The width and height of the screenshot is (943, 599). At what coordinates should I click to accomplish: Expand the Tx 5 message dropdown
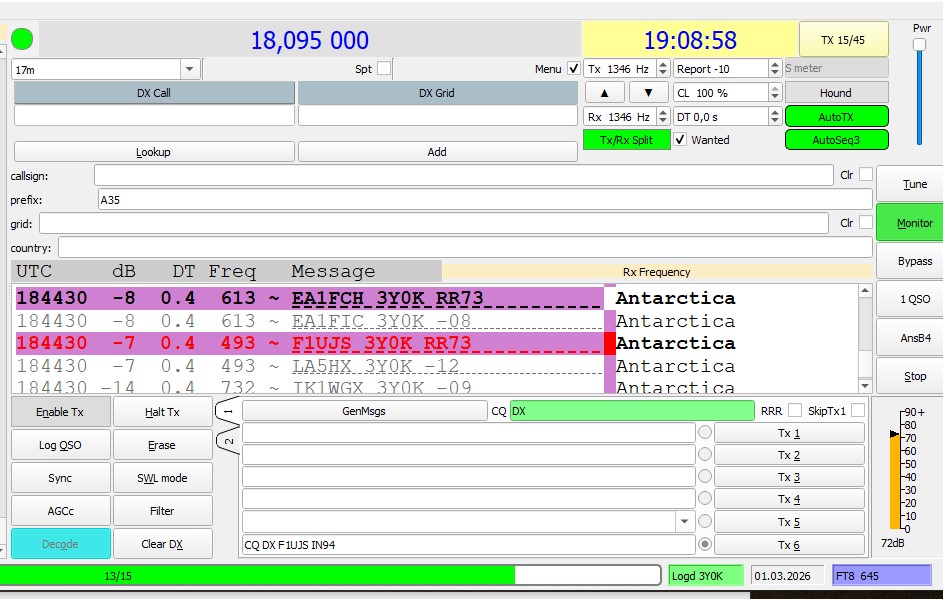tap(684, 521)
